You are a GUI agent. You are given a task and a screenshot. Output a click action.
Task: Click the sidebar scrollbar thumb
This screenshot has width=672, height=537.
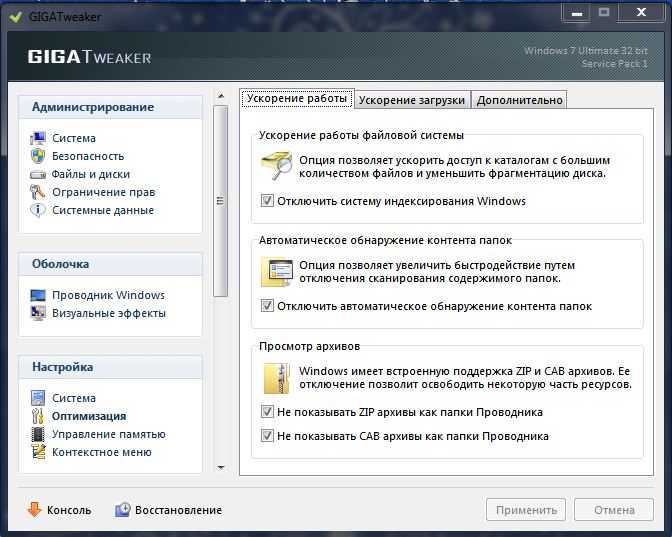(x=220, y=201)
